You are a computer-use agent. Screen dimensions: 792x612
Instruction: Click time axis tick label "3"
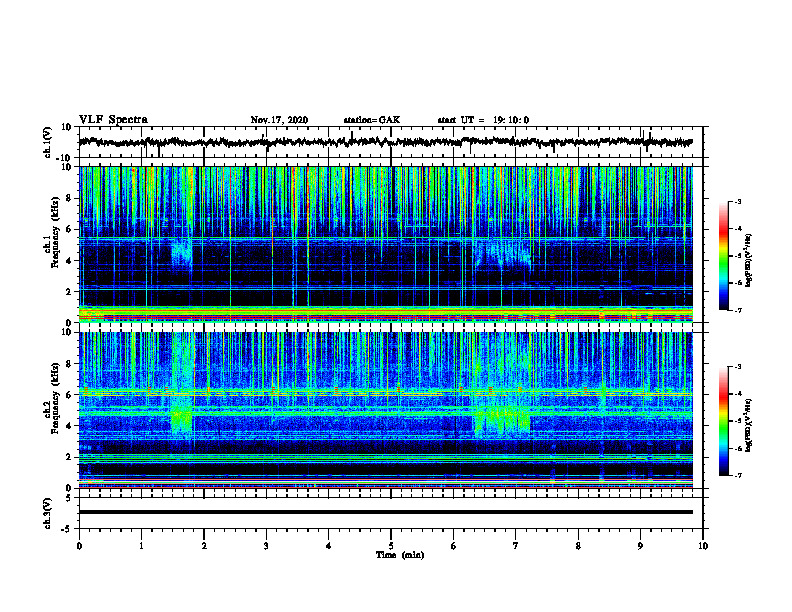click(266, 546)
